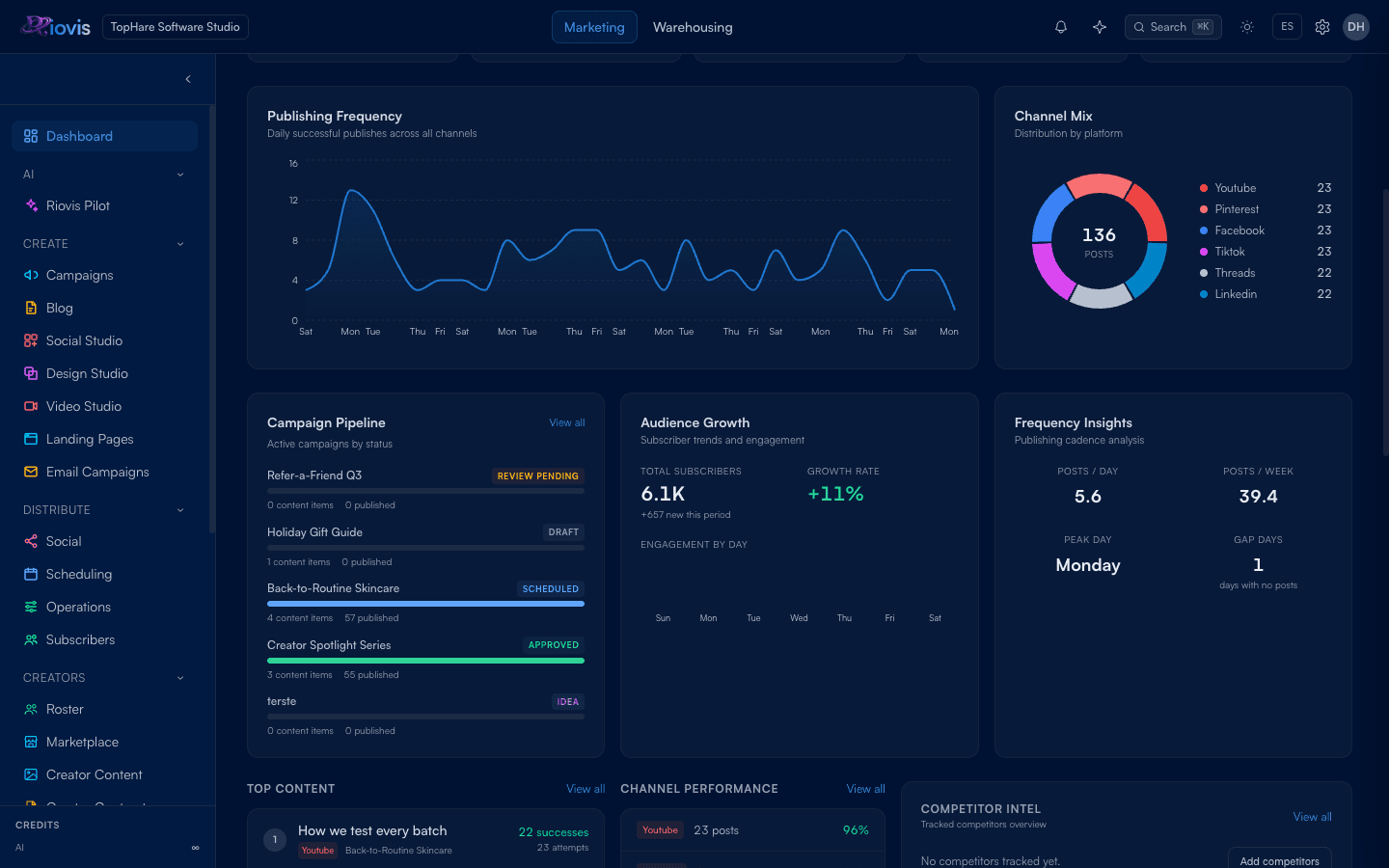
Task: Select Dashboard in sidebar
Action: pos(104,136)
